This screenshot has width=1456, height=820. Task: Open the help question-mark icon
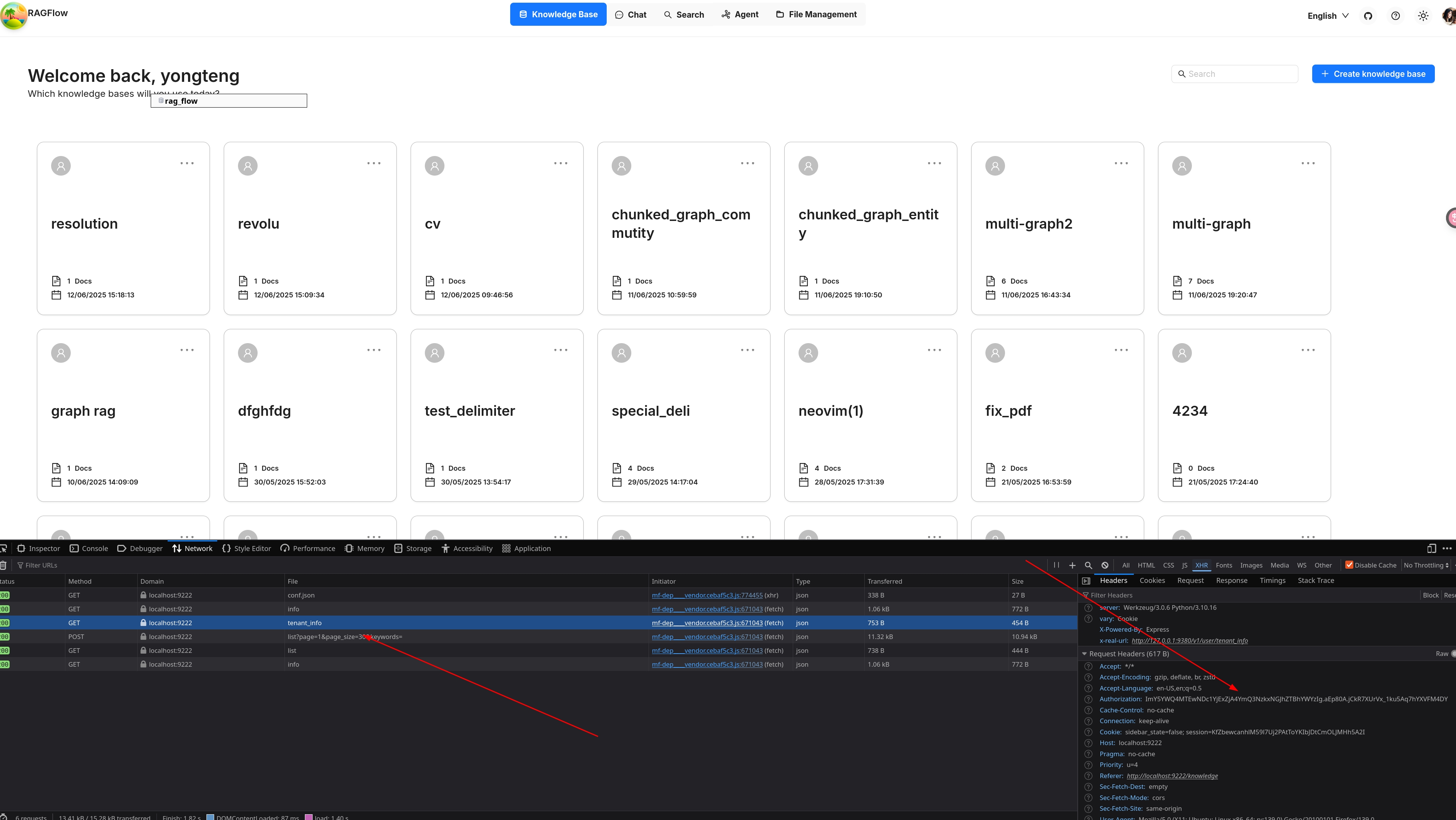pyautogui.click(x=1396, y=16)
